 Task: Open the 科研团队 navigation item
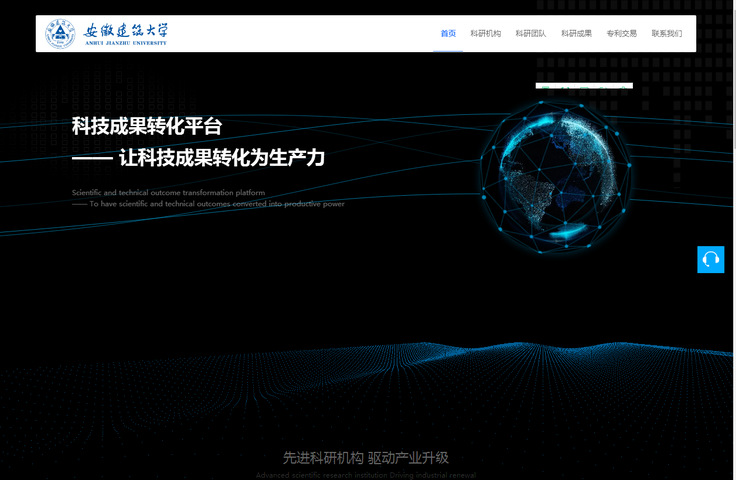point(530,33)
